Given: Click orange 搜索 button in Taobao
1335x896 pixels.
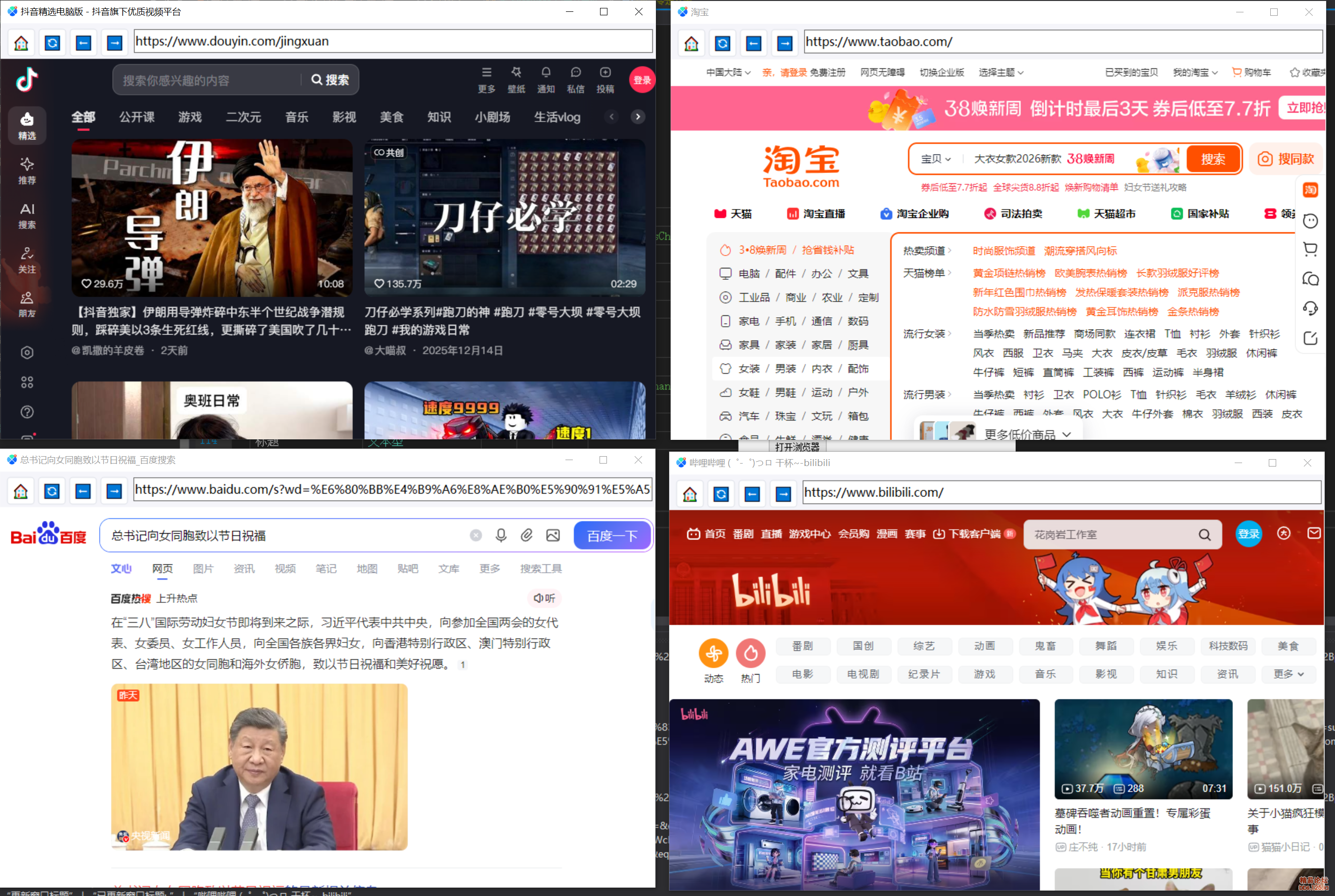Looking at the screenshot, I should [1213, 159].
